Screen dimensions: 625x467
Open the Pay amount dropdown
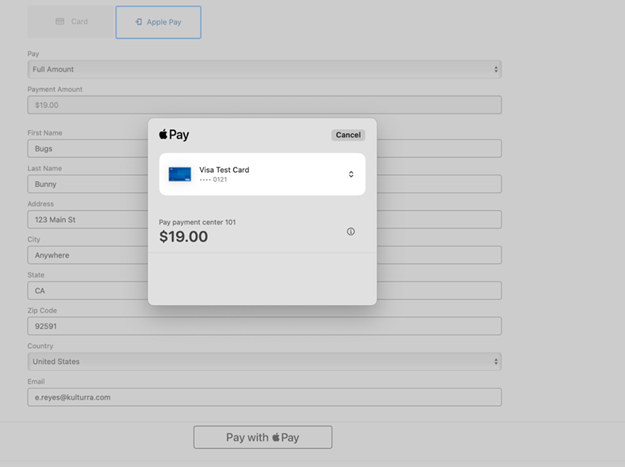pos(264,69)
